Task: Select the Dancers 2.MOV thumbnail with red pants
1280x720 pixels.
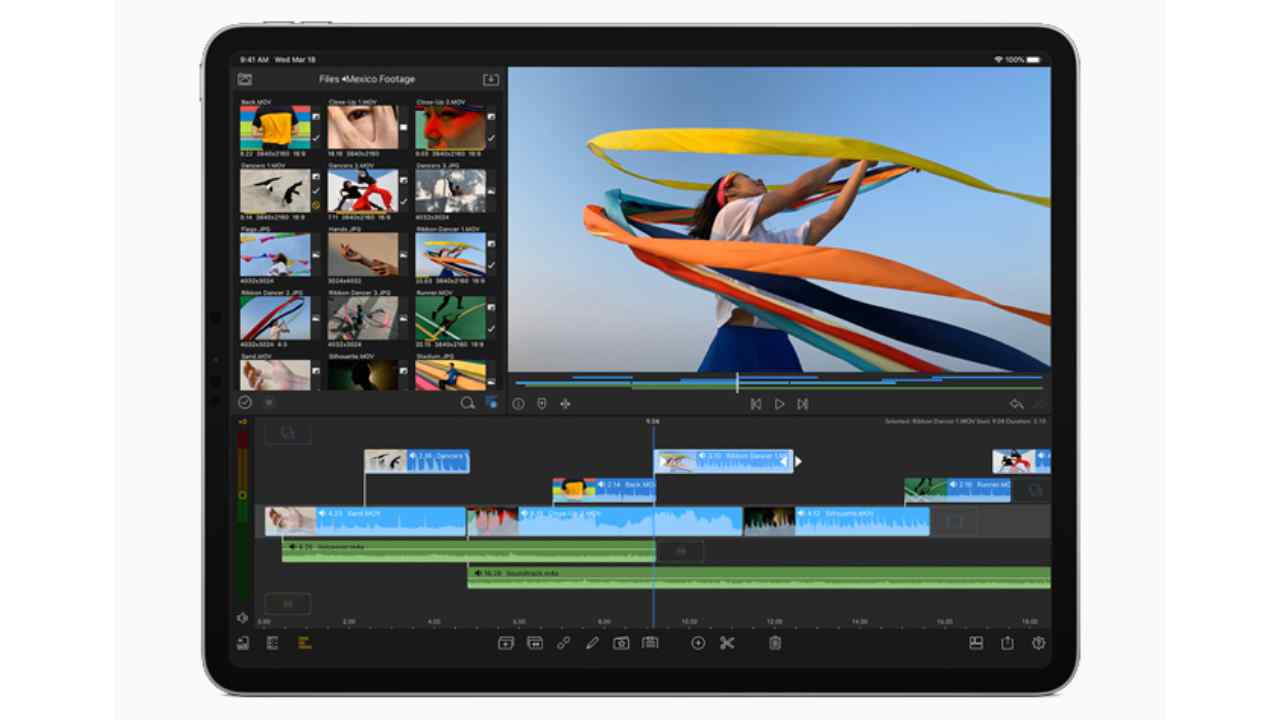Action: [363, 191]
